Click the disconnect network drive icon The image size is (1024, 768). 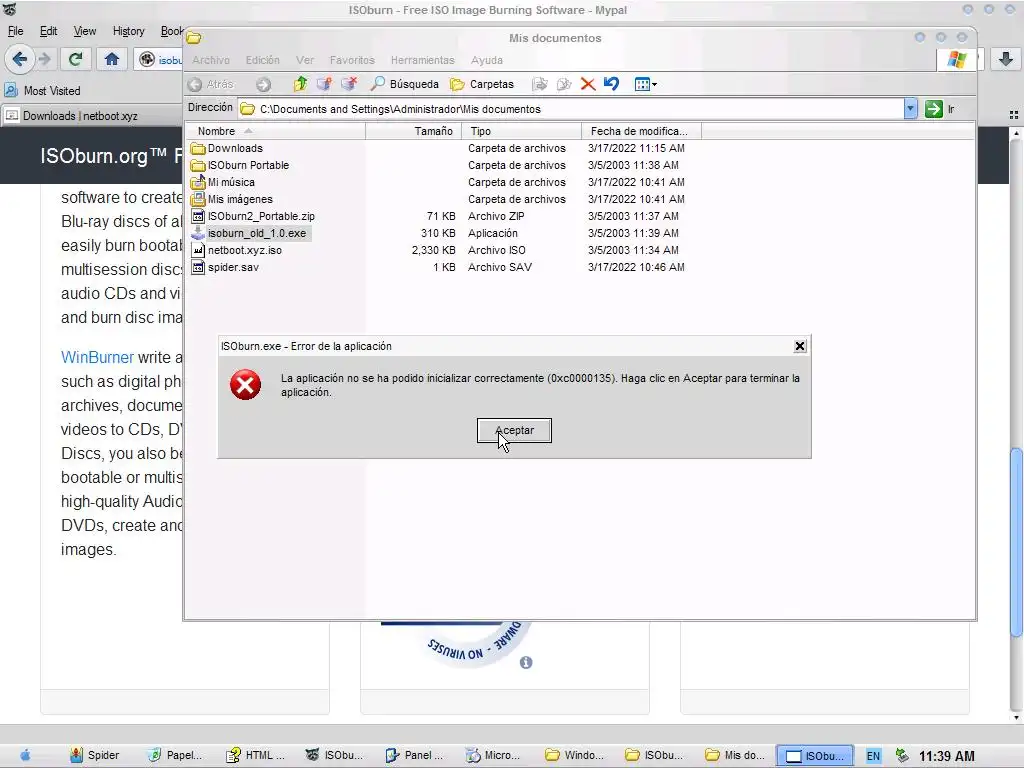click(349, 84)
